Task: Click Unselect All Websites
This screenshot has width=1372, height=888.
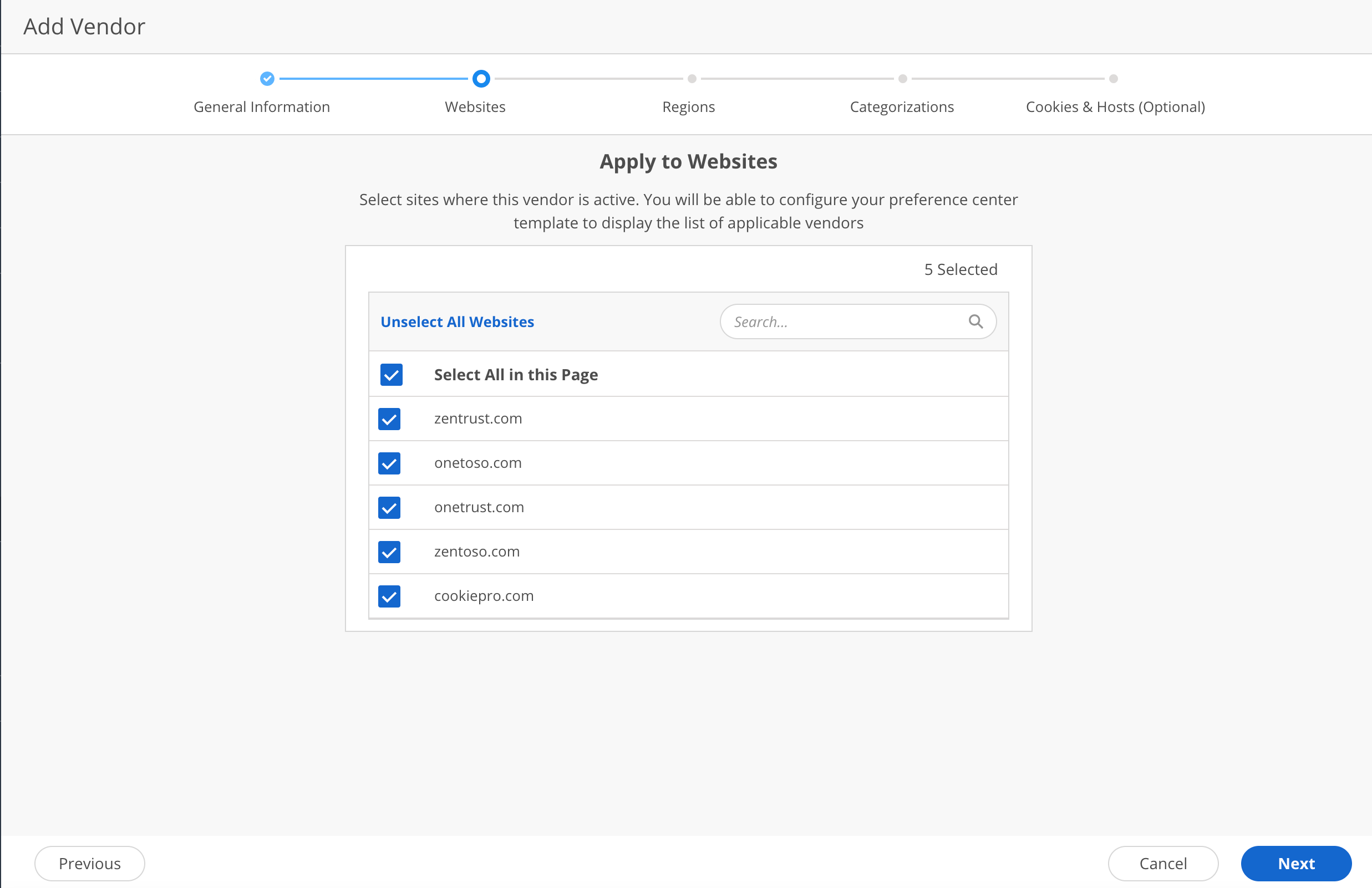Action: [457, 321]
